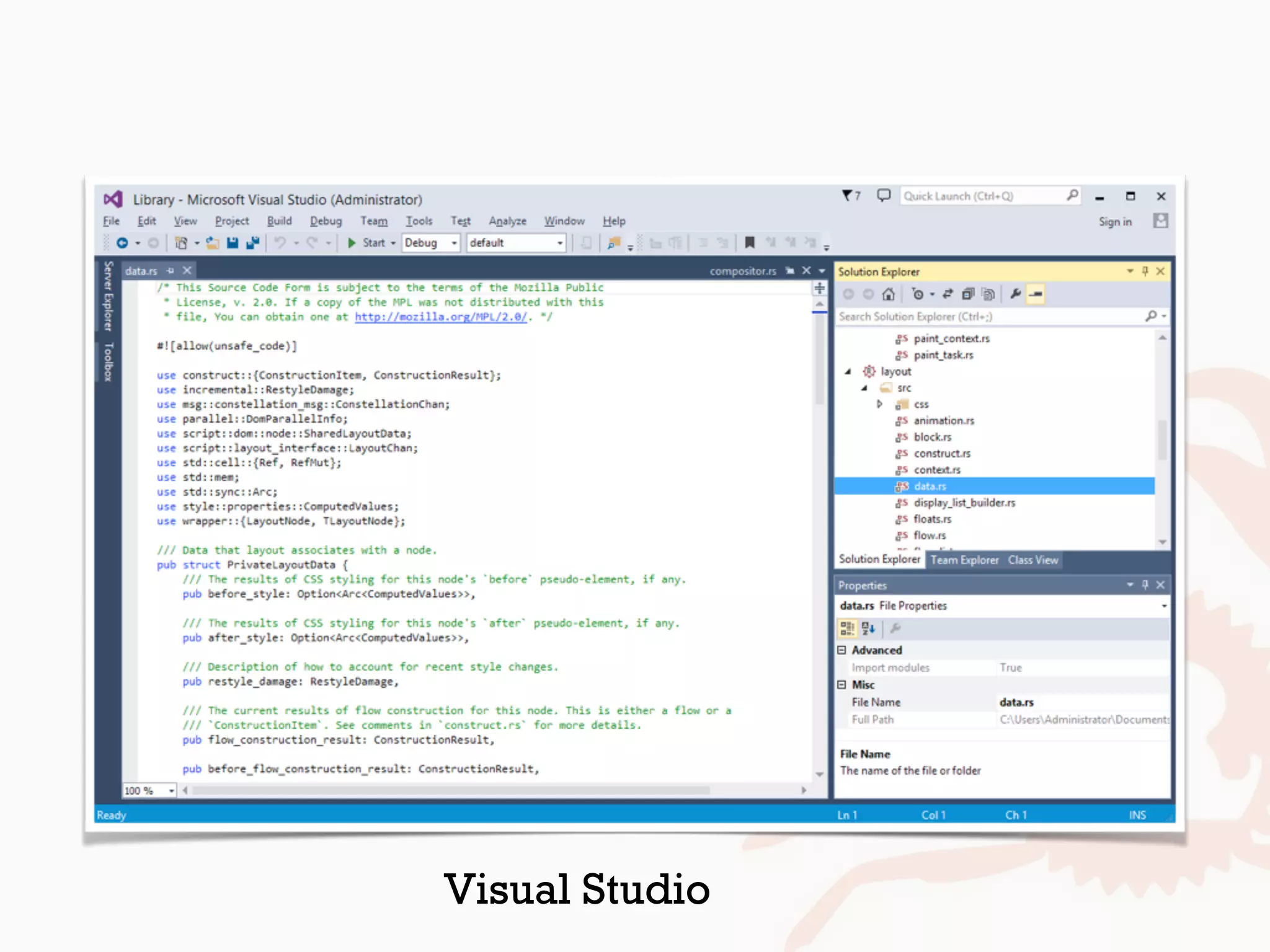Screen dimensions: 1270x952
Task: Switch to the Team Explorer tab
Action: point(964,560)
